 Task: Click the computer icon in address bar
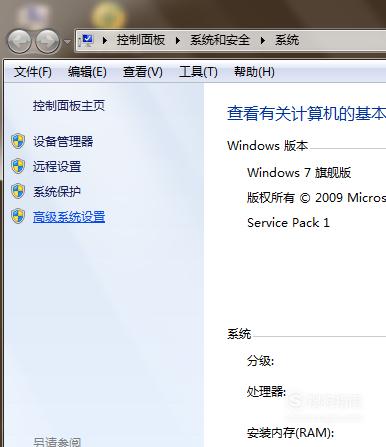(x=87, y=40)
